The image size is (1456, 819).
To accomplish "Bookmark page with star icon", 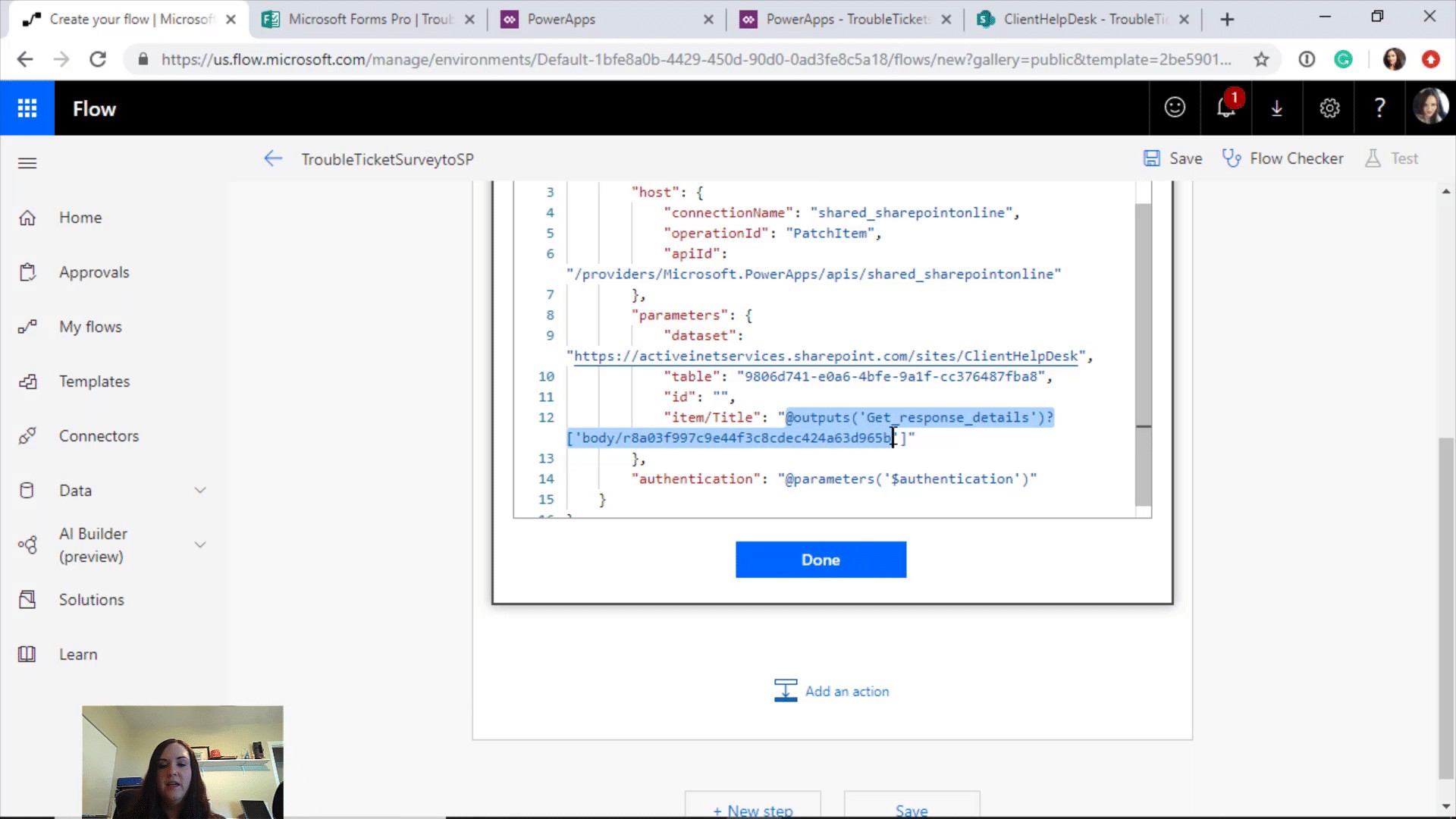I will coord(1261,59).
